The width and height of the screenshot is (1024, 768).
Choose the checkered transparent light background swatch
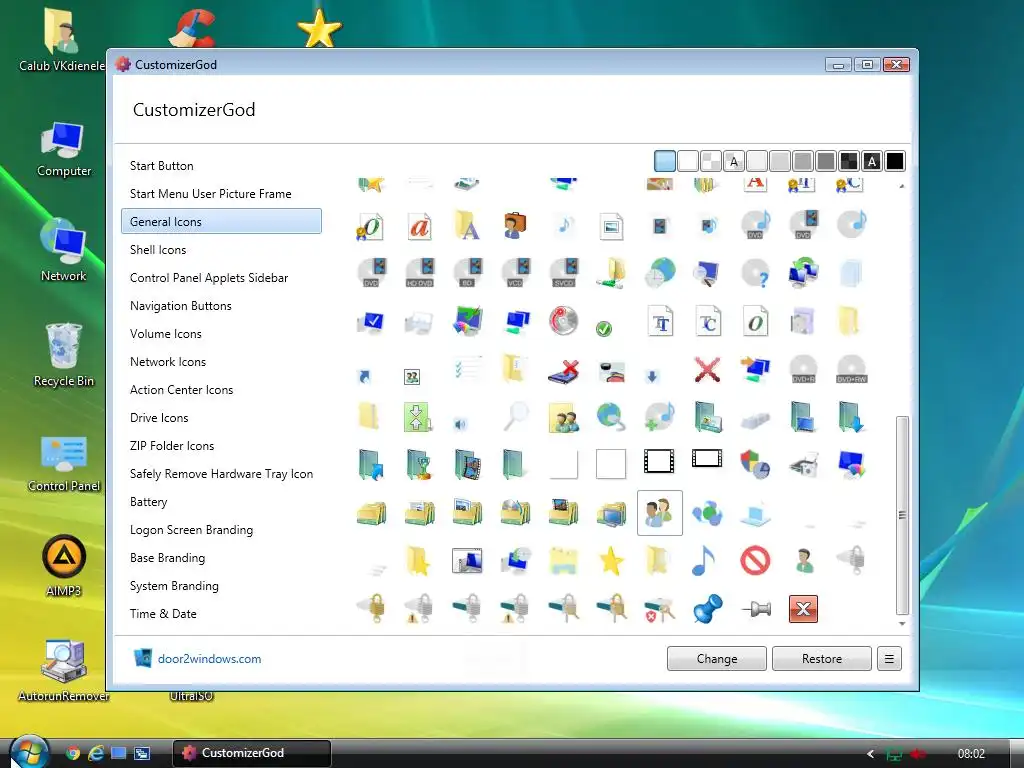(x=711, y=161)
